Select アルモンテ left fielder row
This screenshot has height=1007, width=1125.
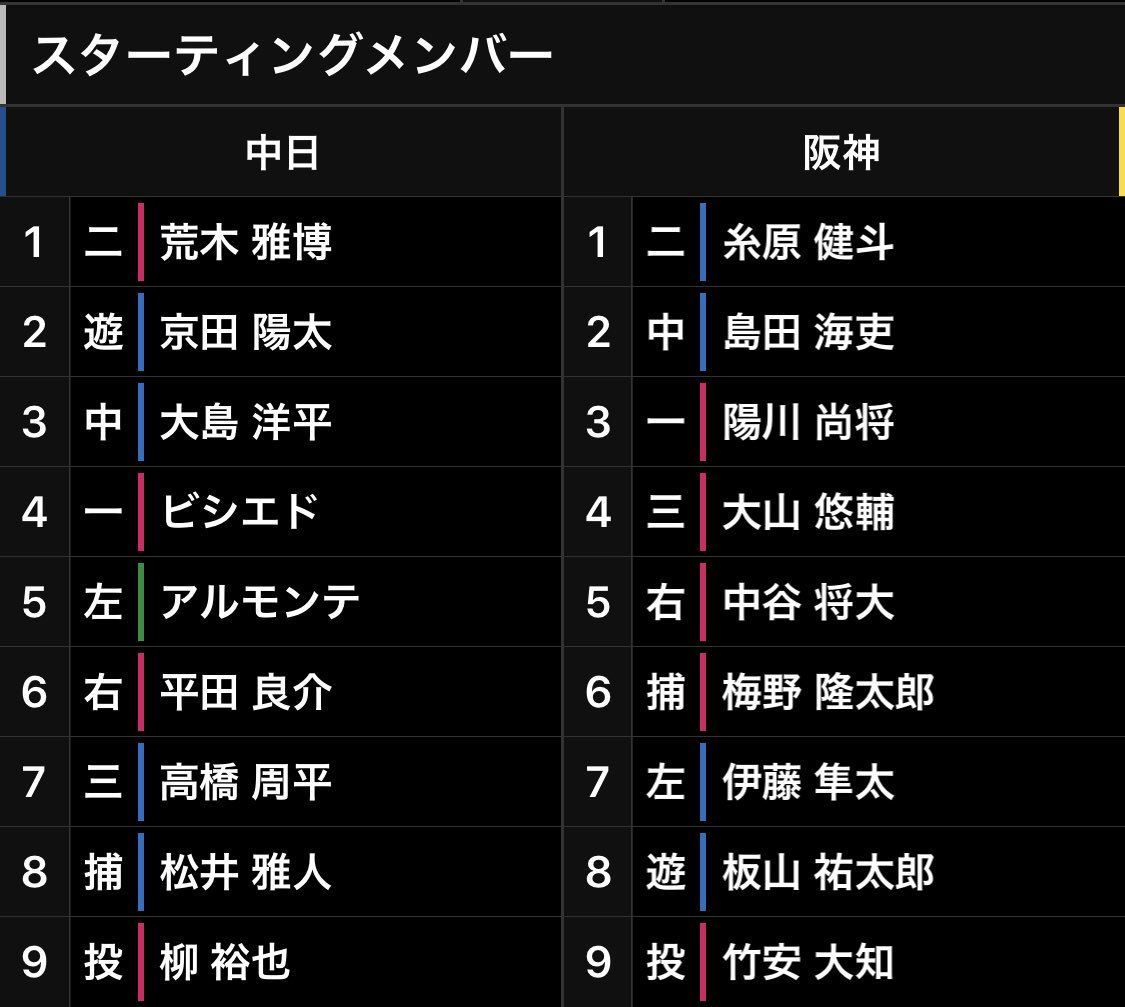click(259, 603)
